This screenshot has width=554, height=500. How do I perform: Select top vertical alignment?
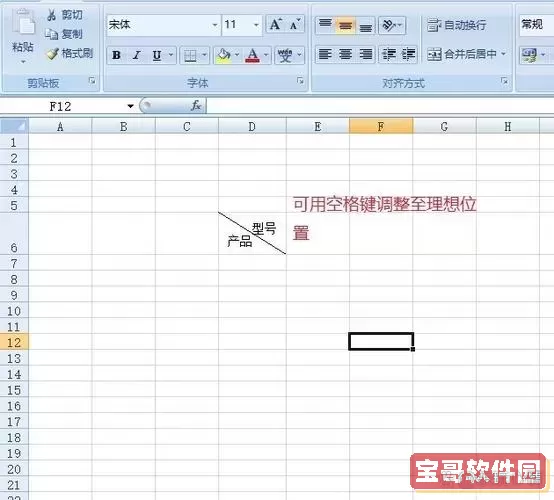(325, 25)
